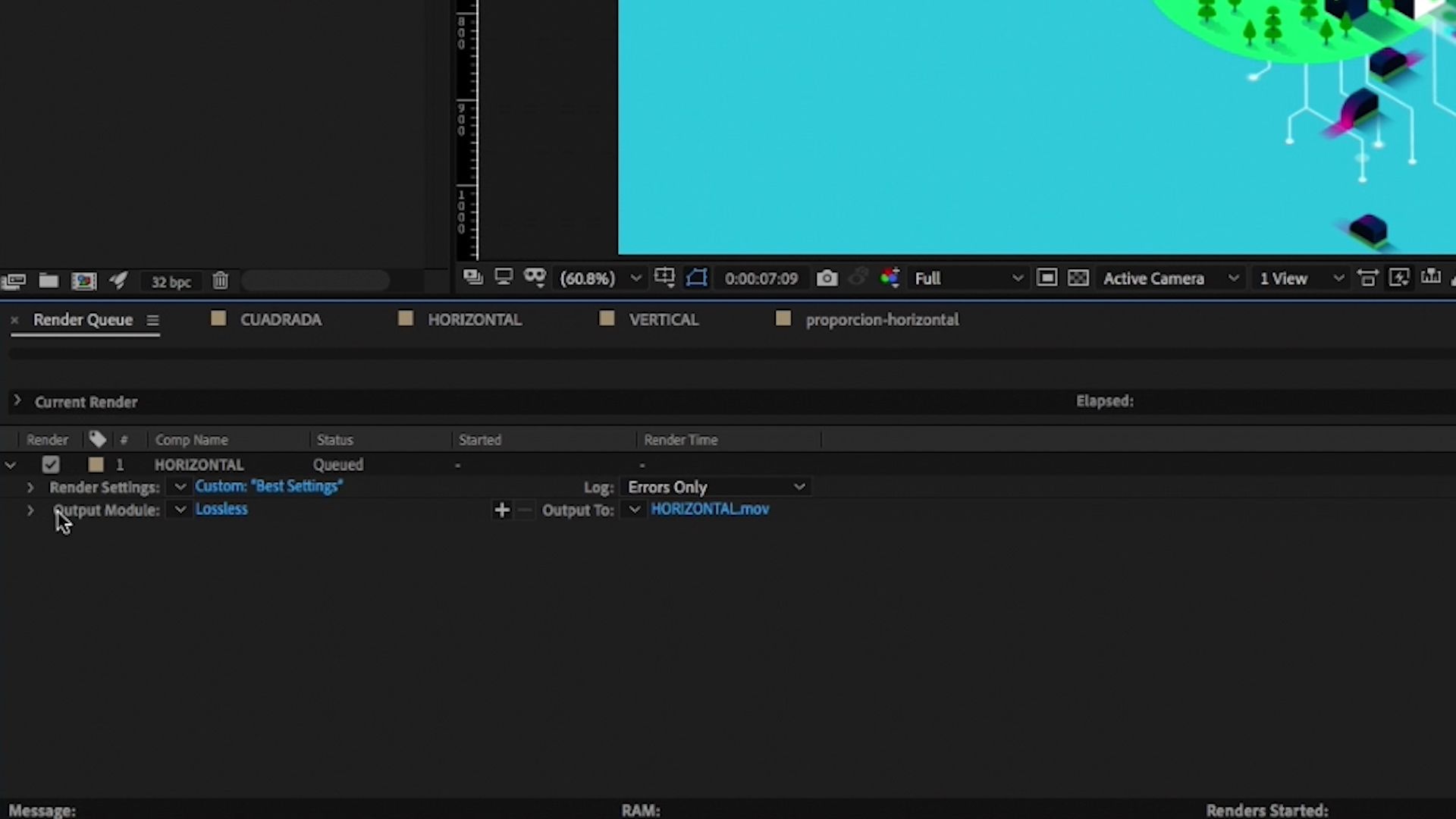1456x819 pixels.
Task: Click the Show Snapshot icon
Action: point(858,278)
